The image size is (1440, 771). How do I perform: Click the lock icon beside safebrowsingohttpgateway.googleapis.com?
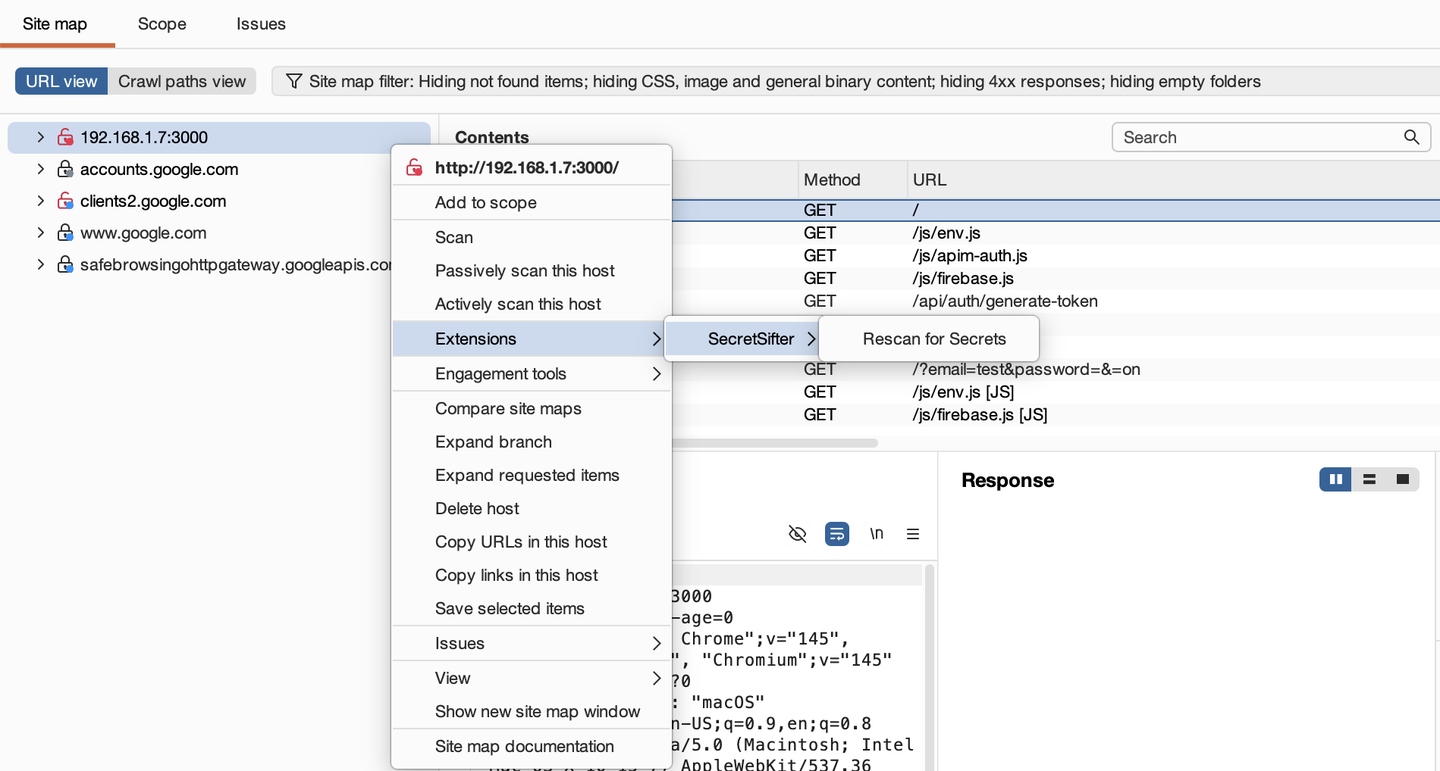65,265
